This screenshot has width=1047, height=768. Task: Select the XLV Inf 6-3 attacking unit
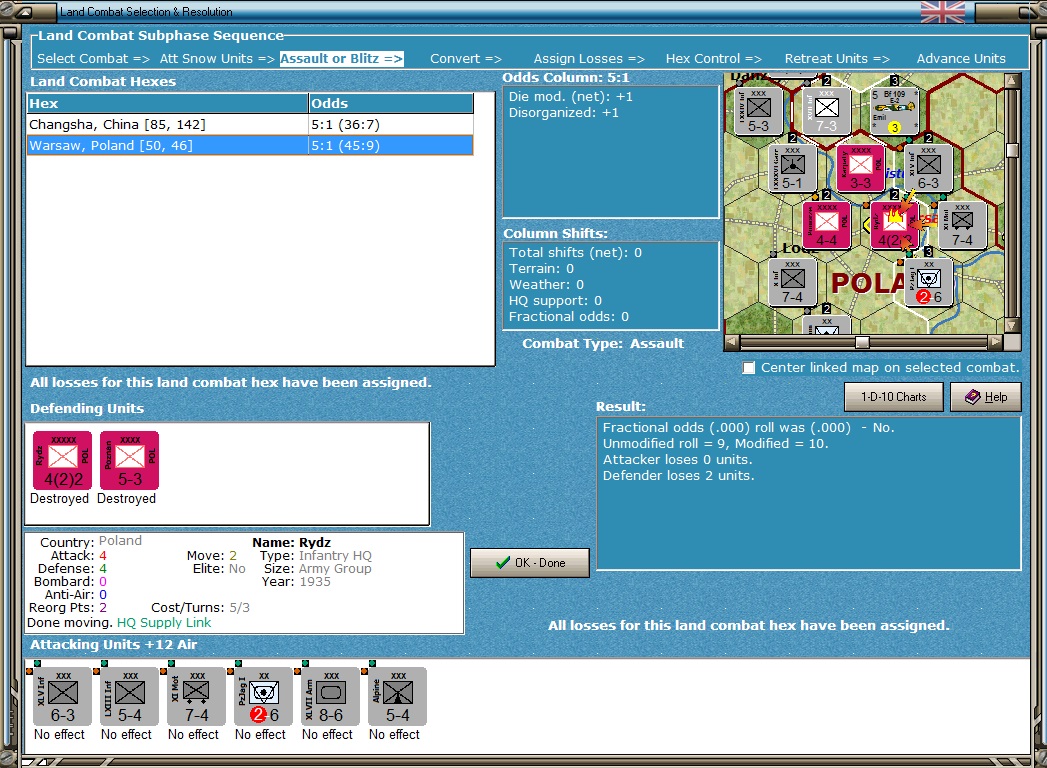click(x=63, y=696)
